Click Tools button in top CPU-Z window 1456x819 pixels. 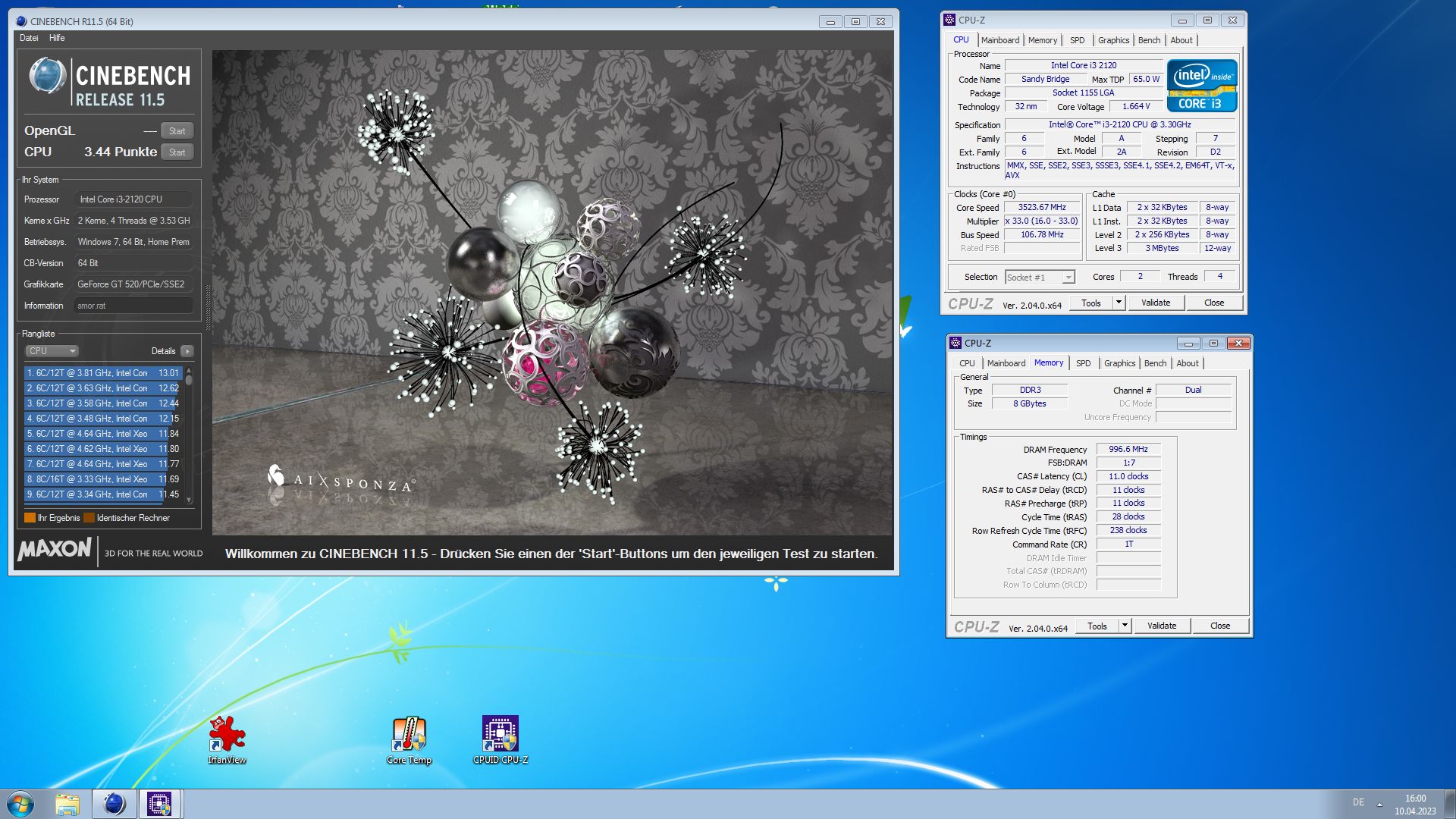coord(1091,303)
